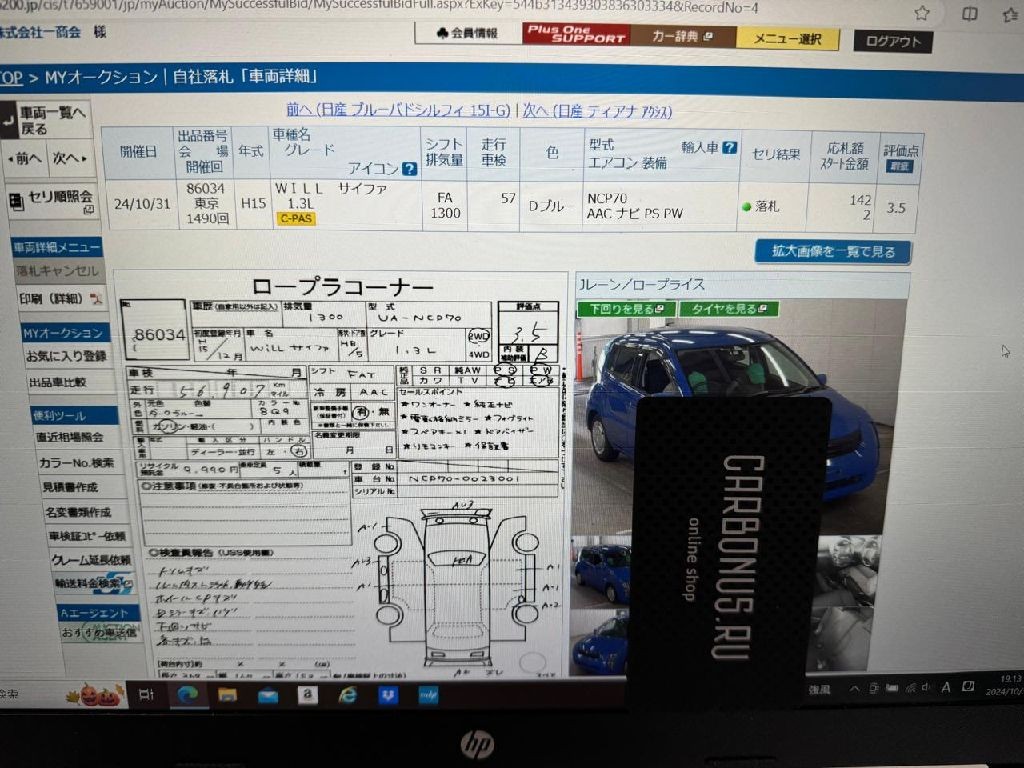Click 車両一覧へ戻る back to vehicle list
Screen dimensions: 1024x768
[x=47, y=120]
